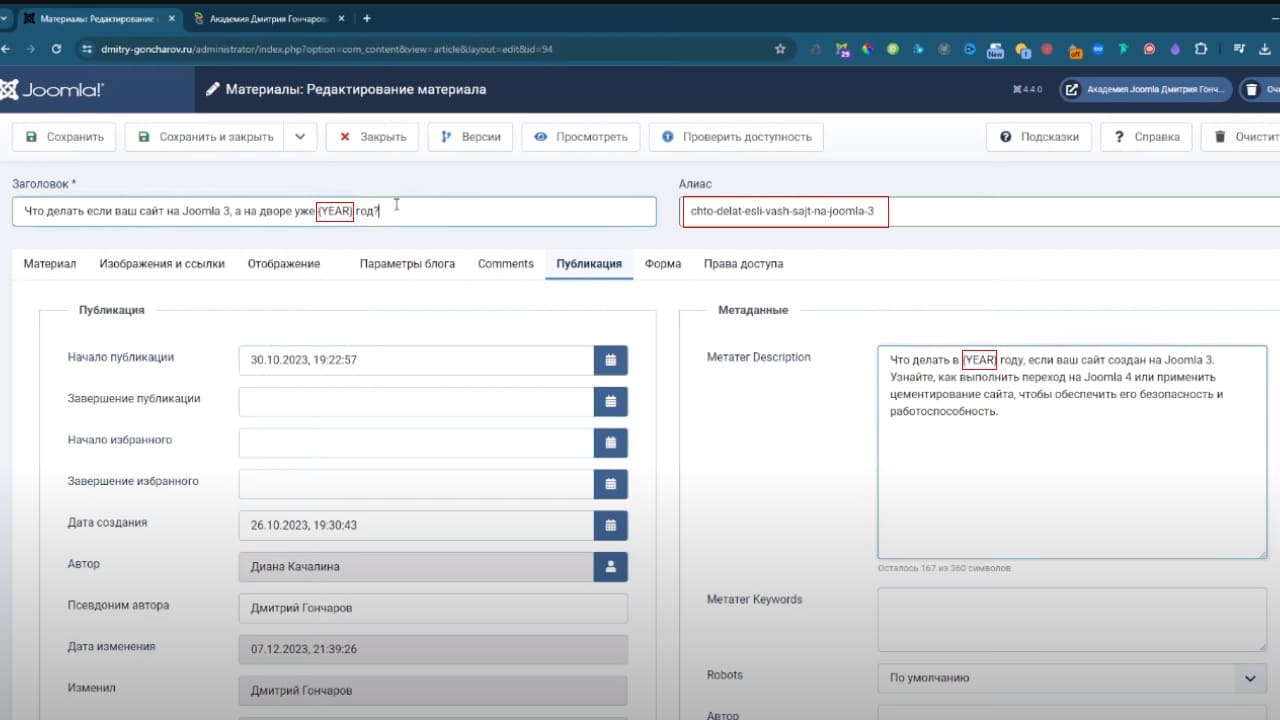Click the Проверить доступность button
Screen dimensions: 1280x720
[x=736, y=137]
